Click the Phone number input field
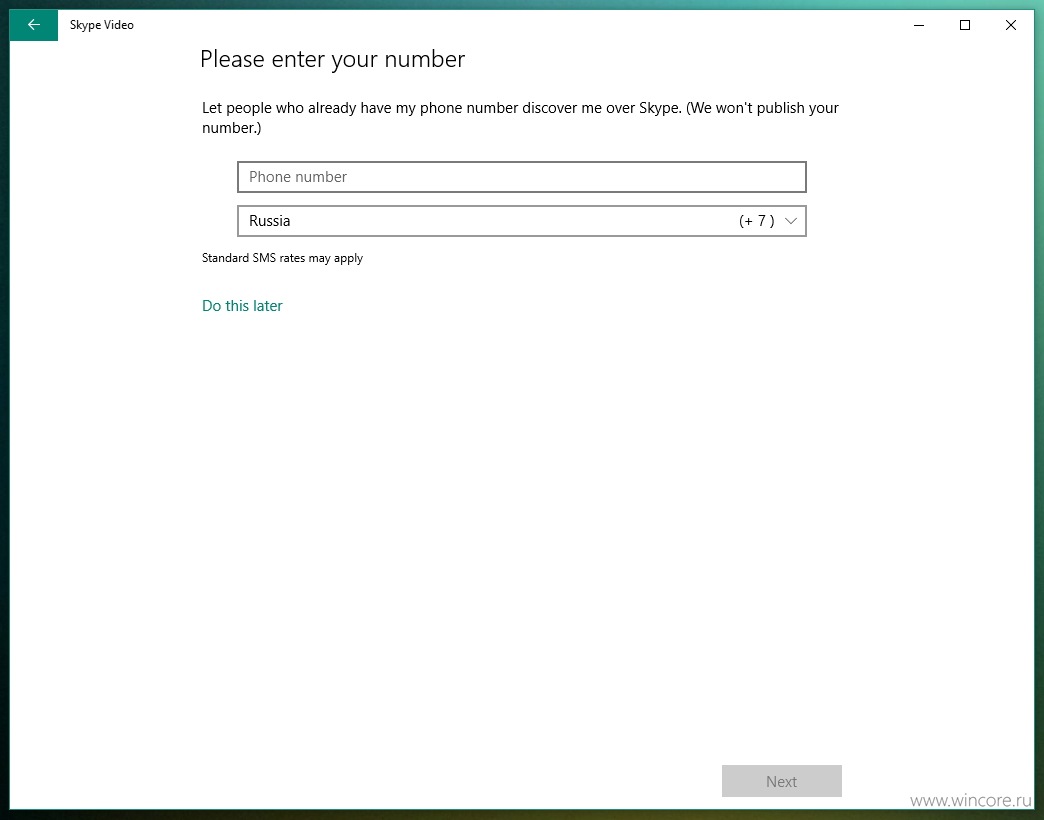The image size is (1044, 820). pyautogui.click(x=521, y=177)
